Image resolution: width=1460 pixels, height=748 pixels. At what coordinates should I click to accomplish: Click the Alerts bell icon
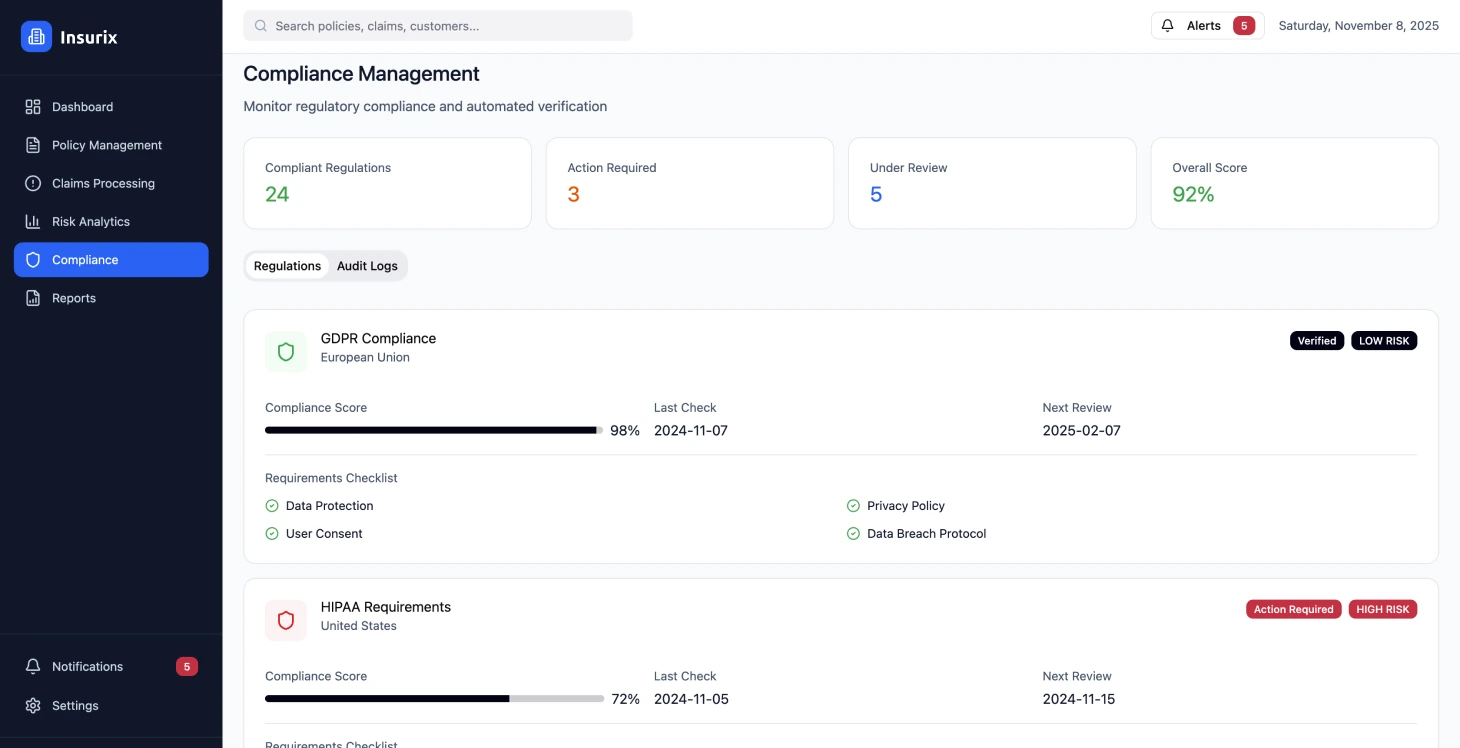pyautogui.click(x=1167, y=25)
